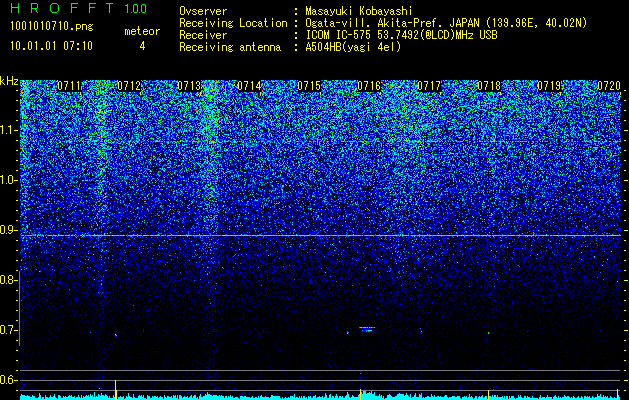Select the filename 1001010710.png

coord(52,27)
